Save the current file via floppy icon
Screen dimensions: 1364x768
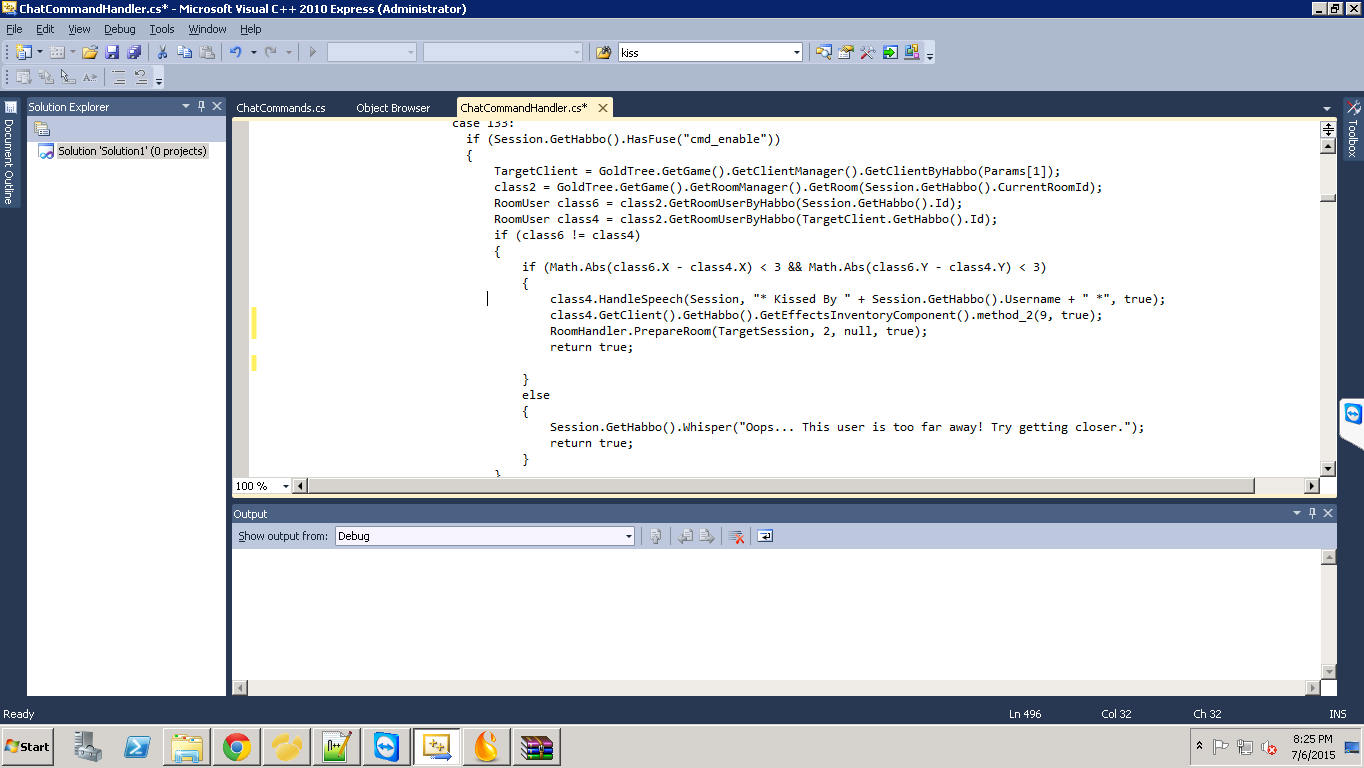tap(112, 52)
